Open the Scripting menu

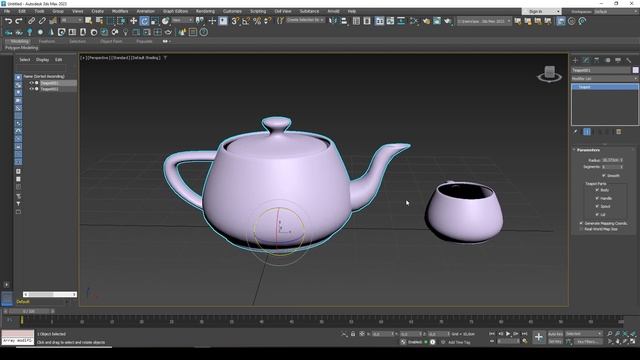point(258,11)
